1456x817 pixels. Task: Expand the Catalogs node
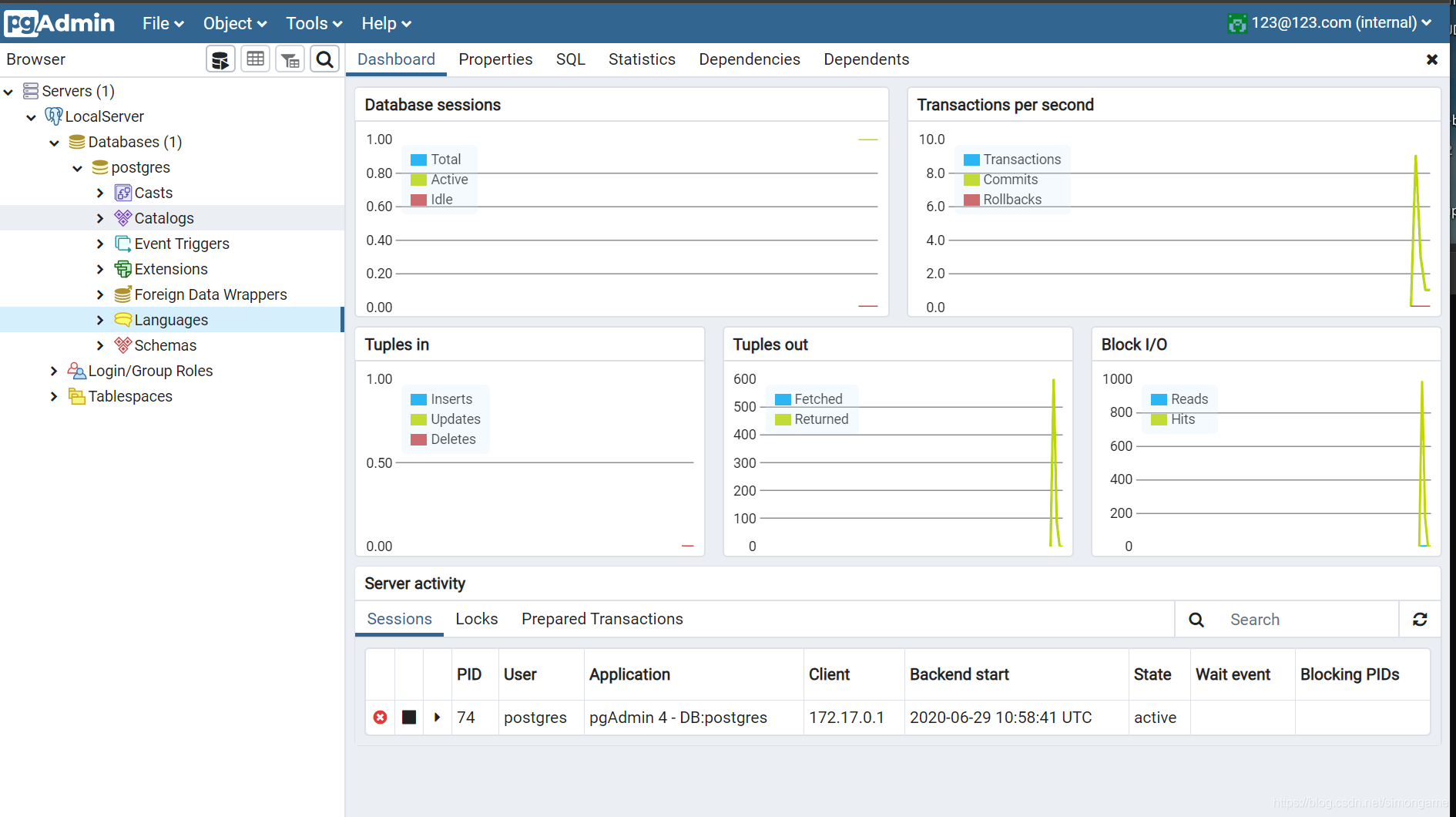click(x=100, y=218)
